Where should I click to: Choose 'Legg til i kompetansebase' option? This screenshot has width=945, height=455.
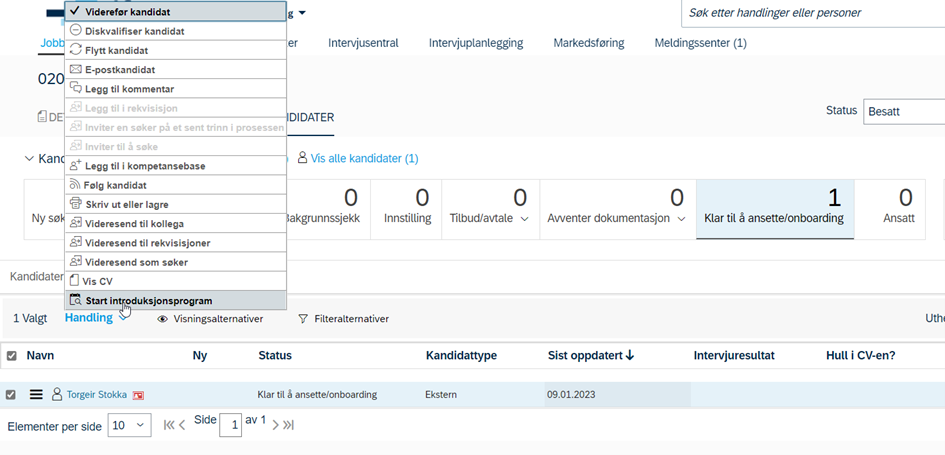(175, 166)
